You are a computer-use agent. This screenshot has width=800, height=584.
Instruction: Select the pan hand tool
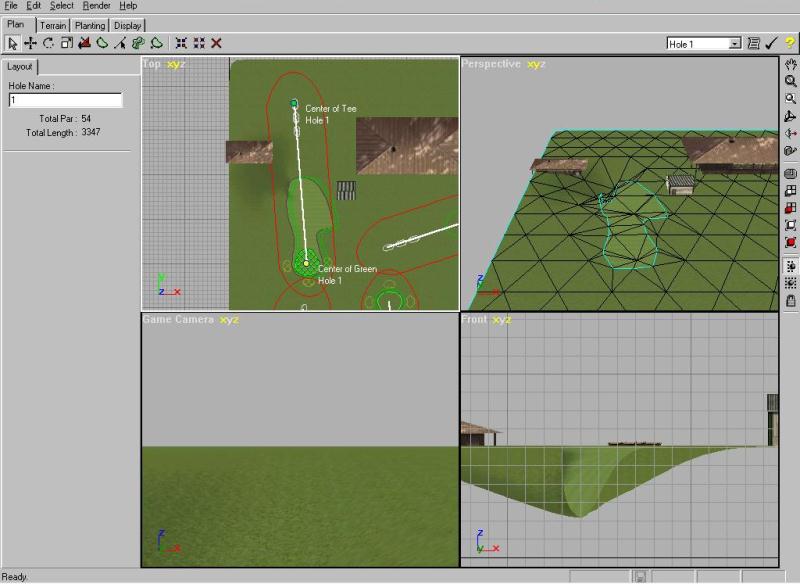790,65
